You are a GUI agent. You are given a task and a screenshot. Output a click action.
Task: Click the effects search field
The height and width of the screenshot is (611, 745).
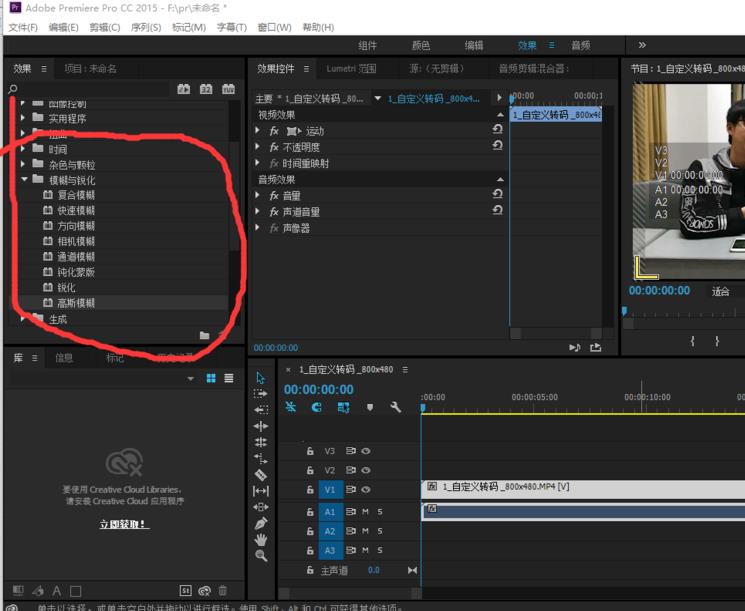94,89
